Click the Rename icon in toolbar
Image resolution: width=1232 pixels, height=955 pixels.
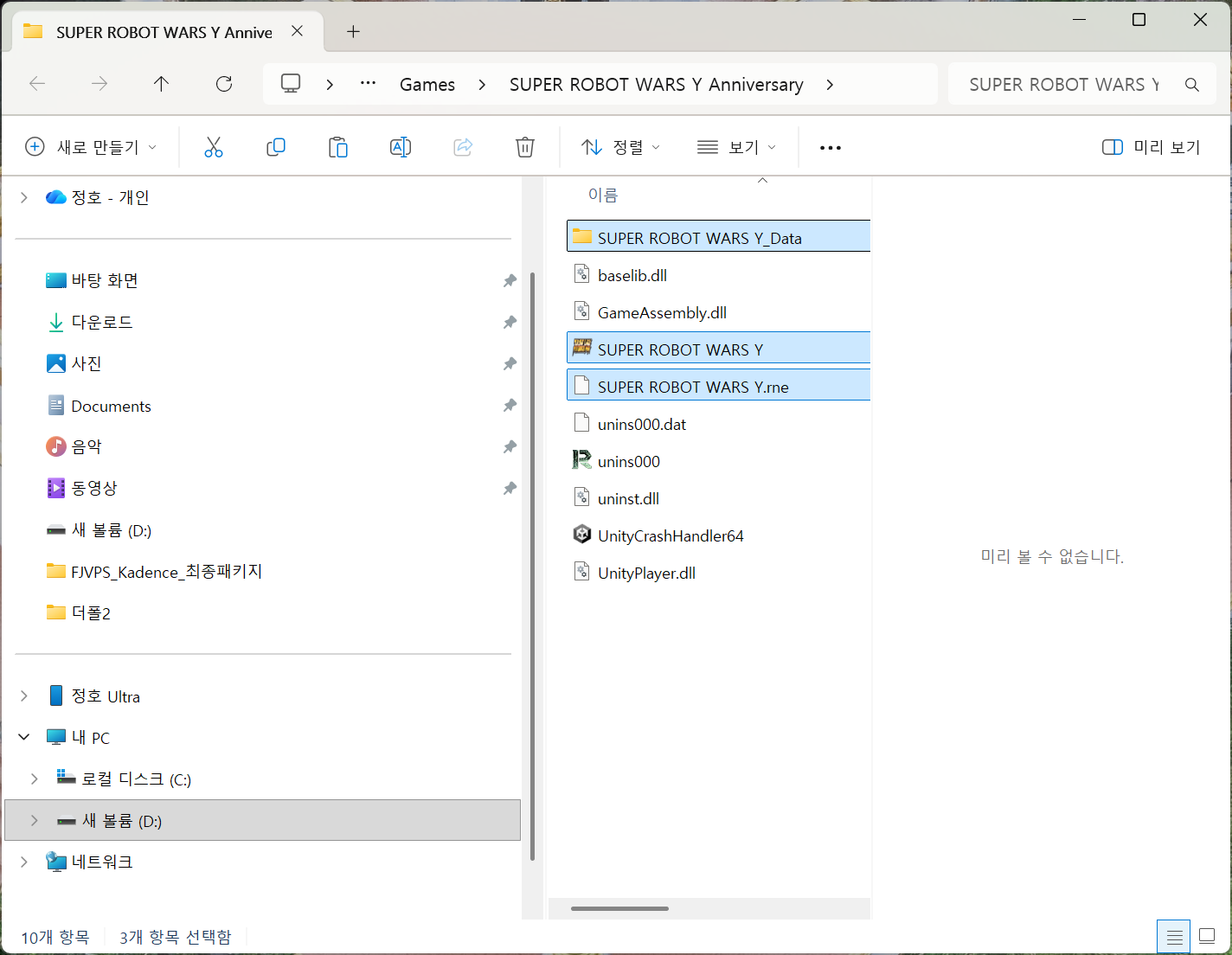[x=401, y=147]
